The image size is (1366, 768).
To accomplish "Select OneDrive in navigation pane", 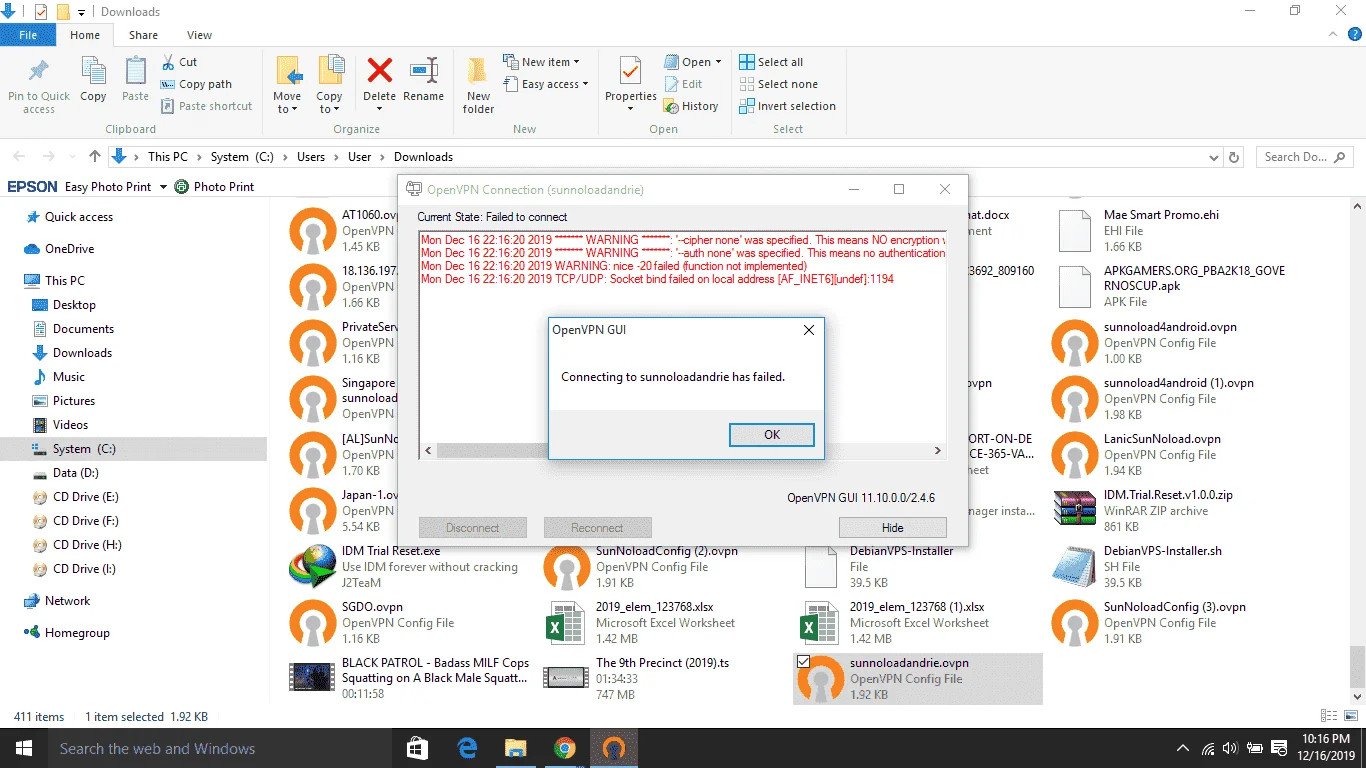I will (x=69, y=249).
